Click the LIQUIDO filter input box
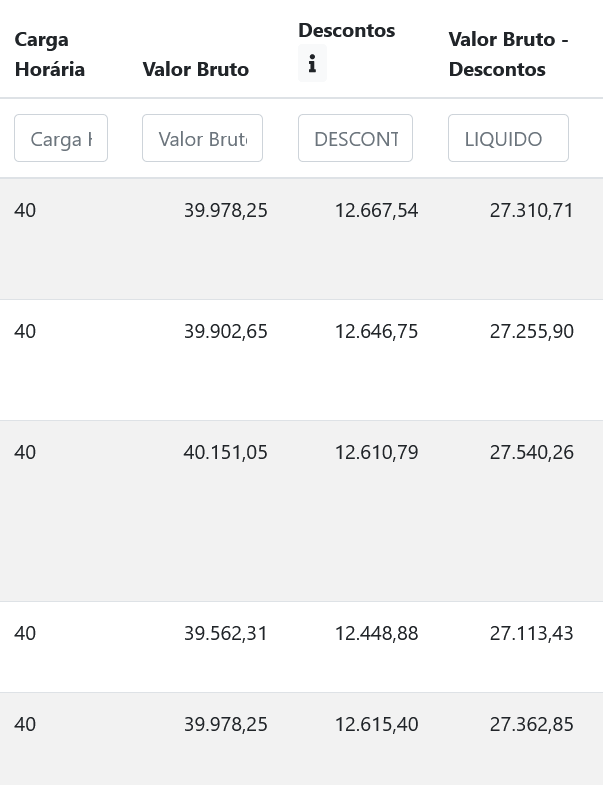The width and height of the screenshot is (603, 785). pos(508,139)
